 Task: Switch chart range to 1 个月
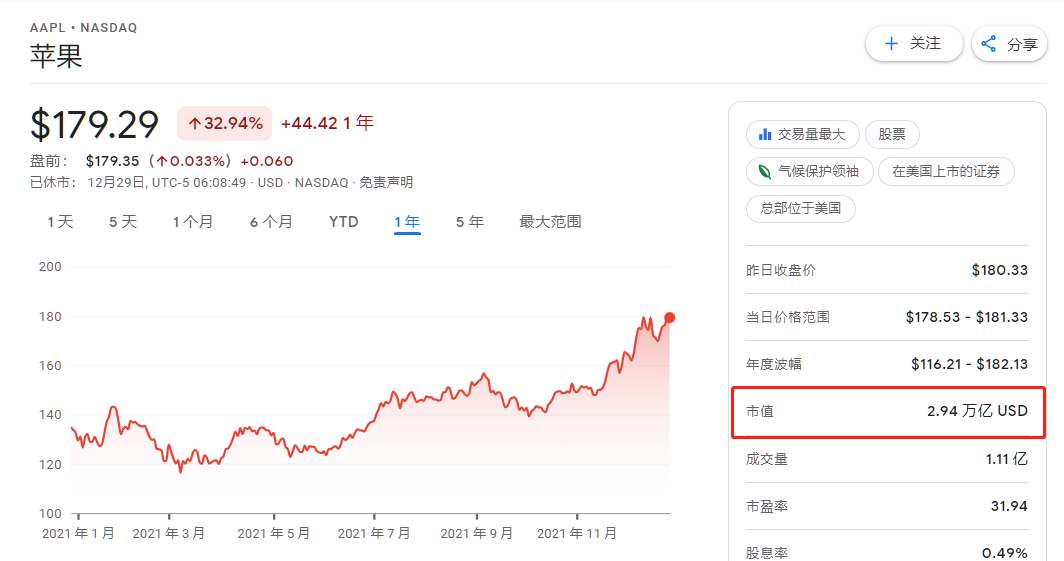coord(193,222)
